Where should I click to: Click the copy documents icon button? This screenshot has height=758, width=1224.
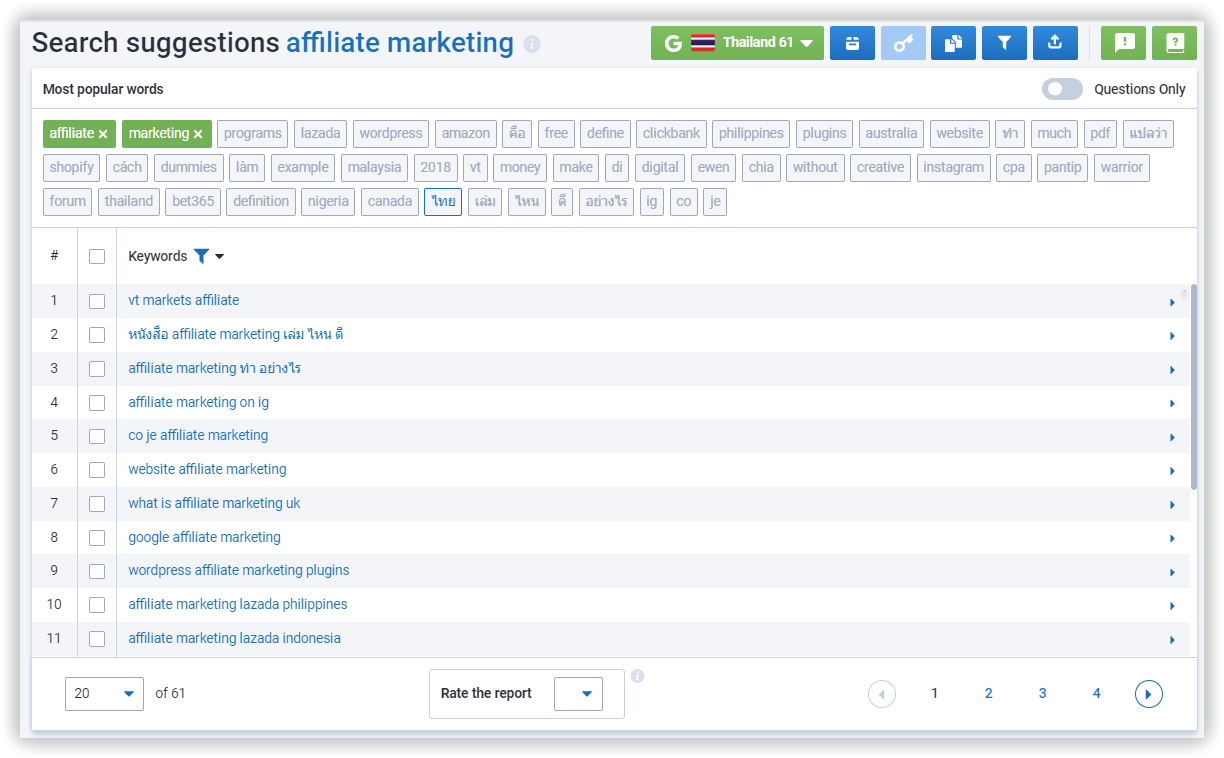953,43
